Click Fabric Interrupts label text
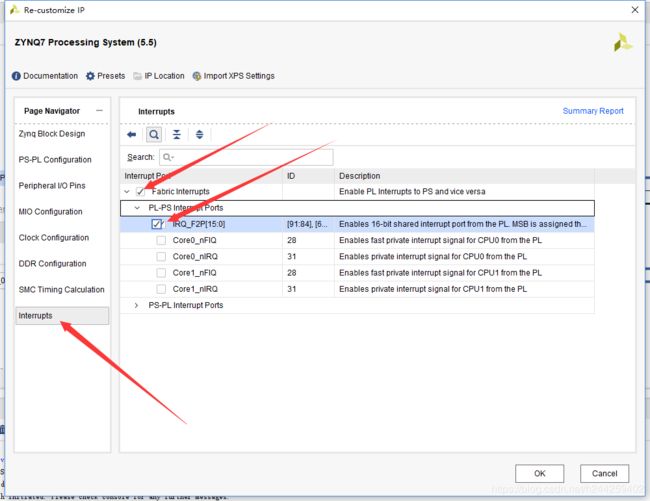The height and width of the screenshot is (501, 650). click(x=180, y=191)
